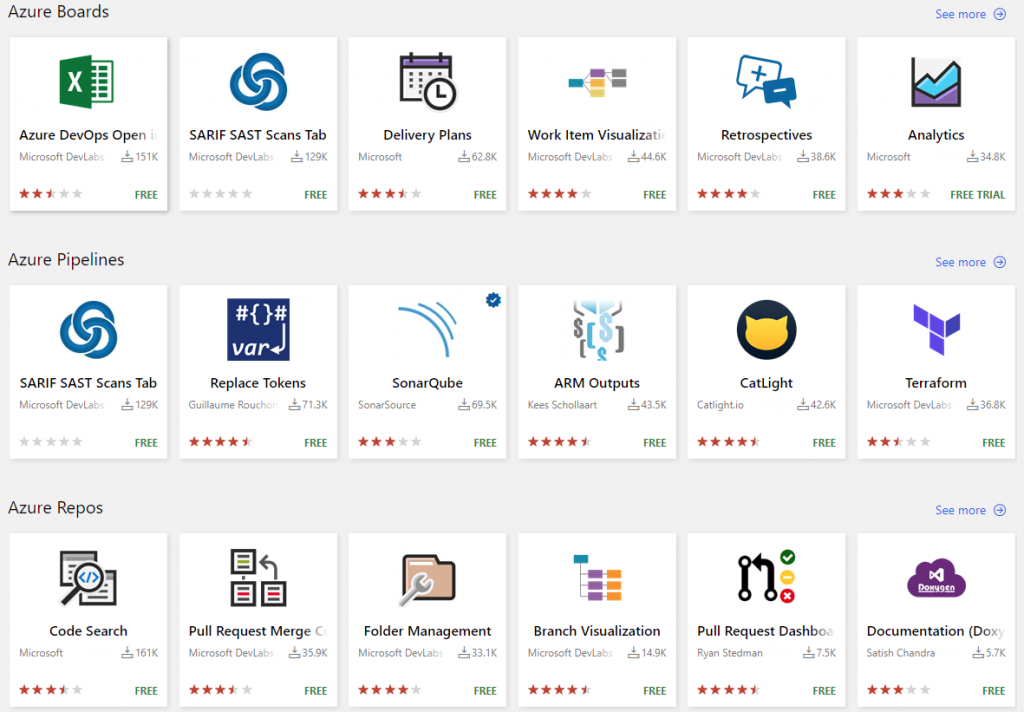Click the arrow icon beside Azure Boards See more
The width and height of the screenshot is (1024, 712).
[1000, 14]
